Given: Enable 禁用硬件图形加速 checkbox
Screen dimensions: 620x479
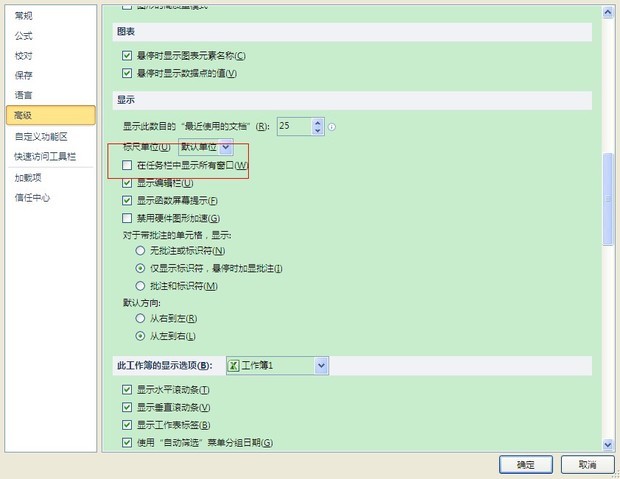Looking at the screenshot, I should point(127,218).
